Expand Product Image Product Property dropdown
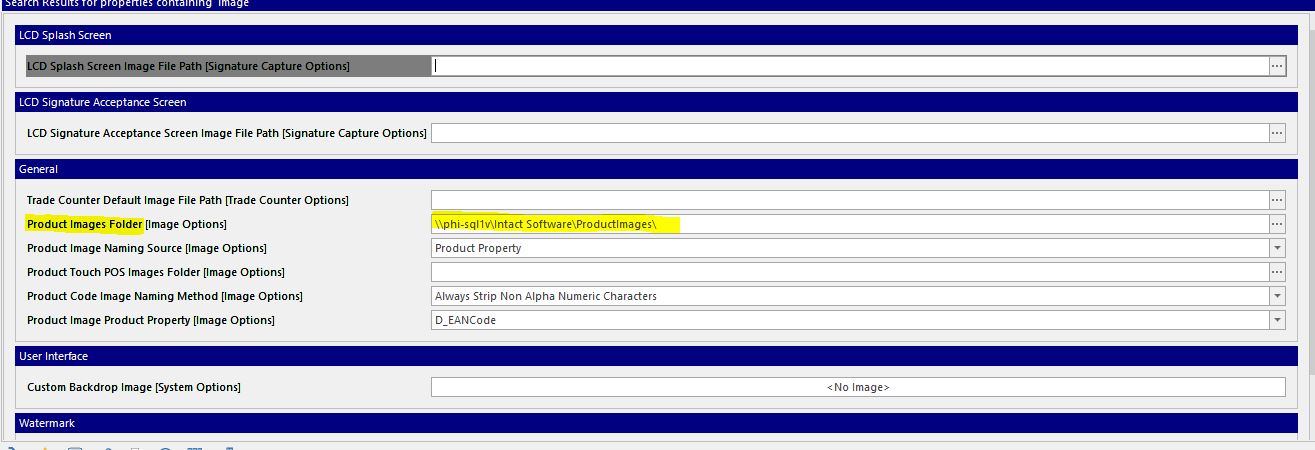The image size is (1315, 450). click(x=1277, y=320)
